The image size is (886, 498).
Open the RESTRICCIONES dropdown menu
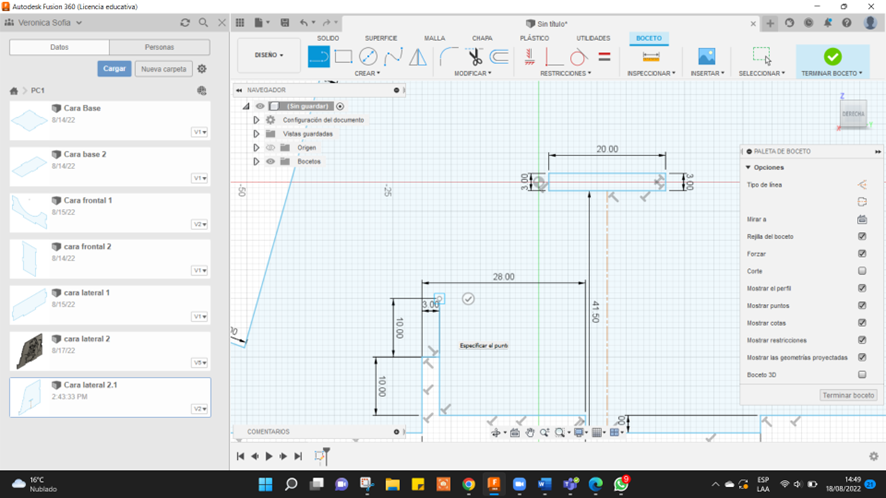(566, 73)
